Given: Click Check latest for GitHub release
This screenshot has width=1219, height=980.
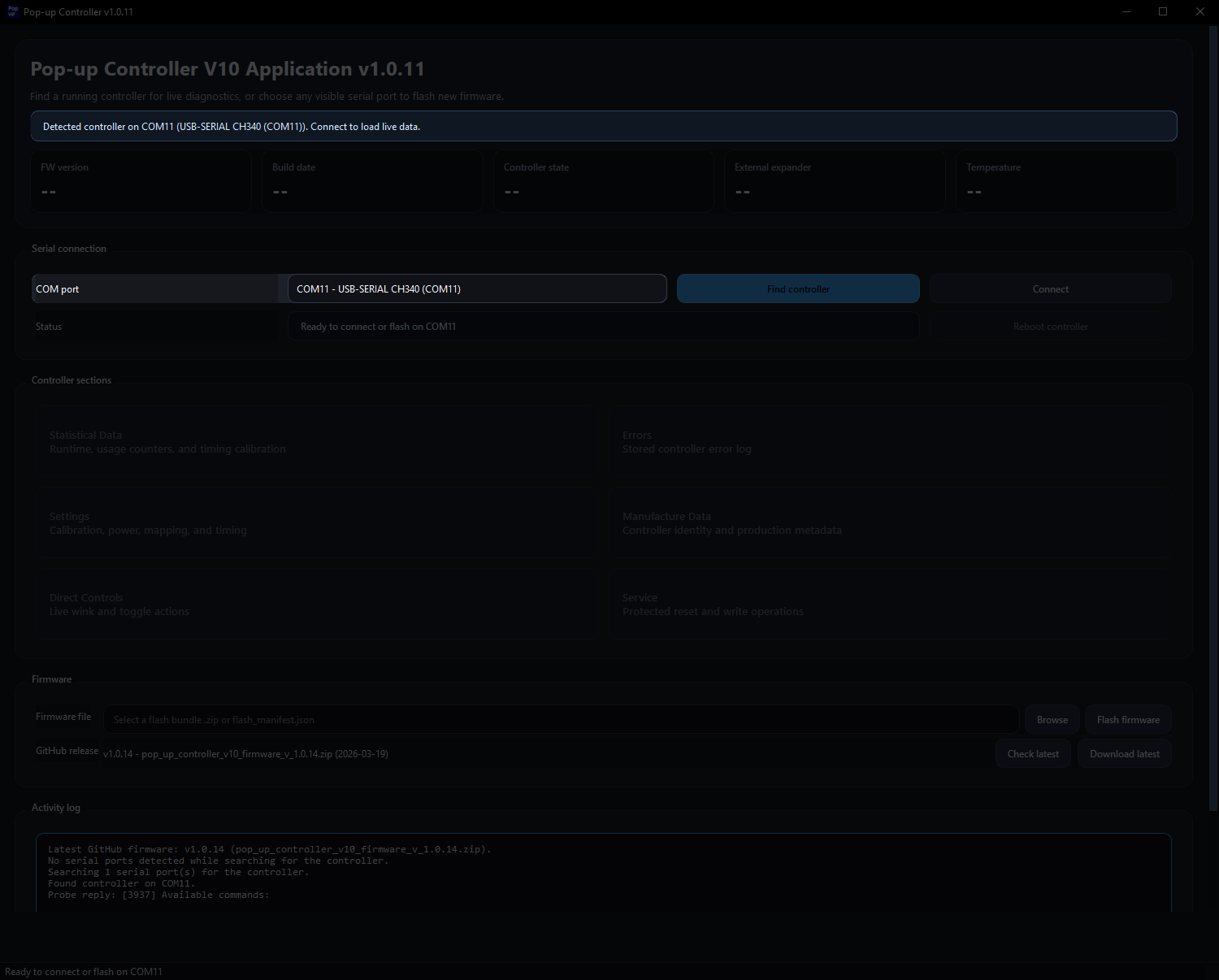Looking at the screenshot, I should point(1033,753).
